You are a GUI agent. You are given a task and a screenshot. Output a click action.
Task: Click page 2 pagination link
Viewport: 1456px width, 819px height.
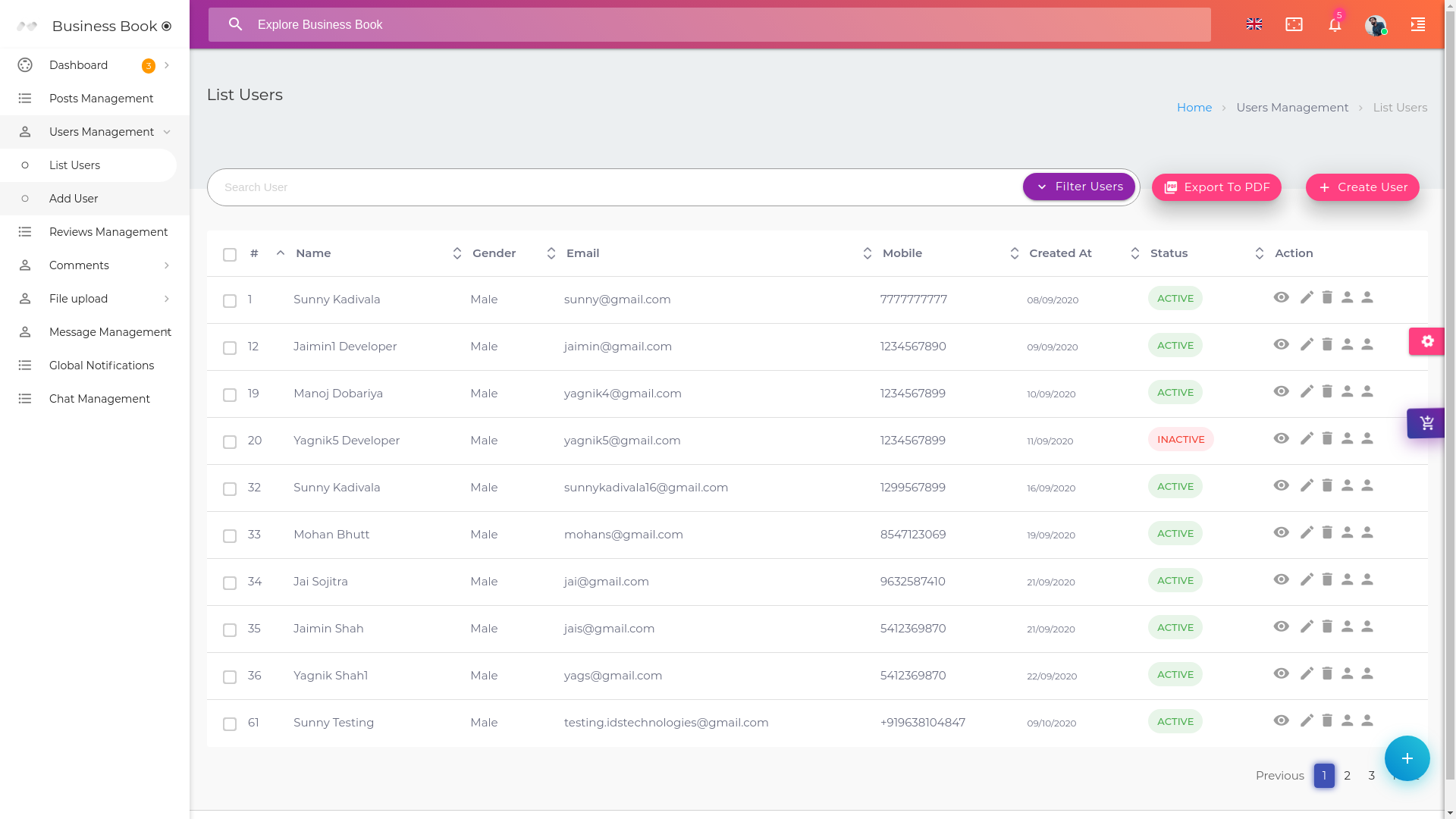1347,775
